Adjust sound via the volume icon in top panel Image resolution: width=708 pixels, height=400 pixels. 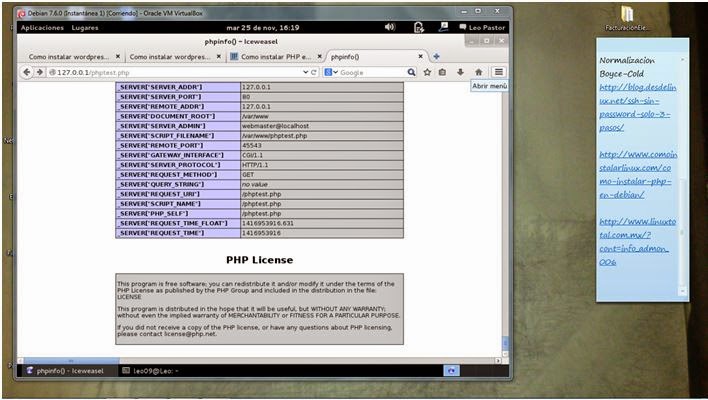click(x=390, y=27)
